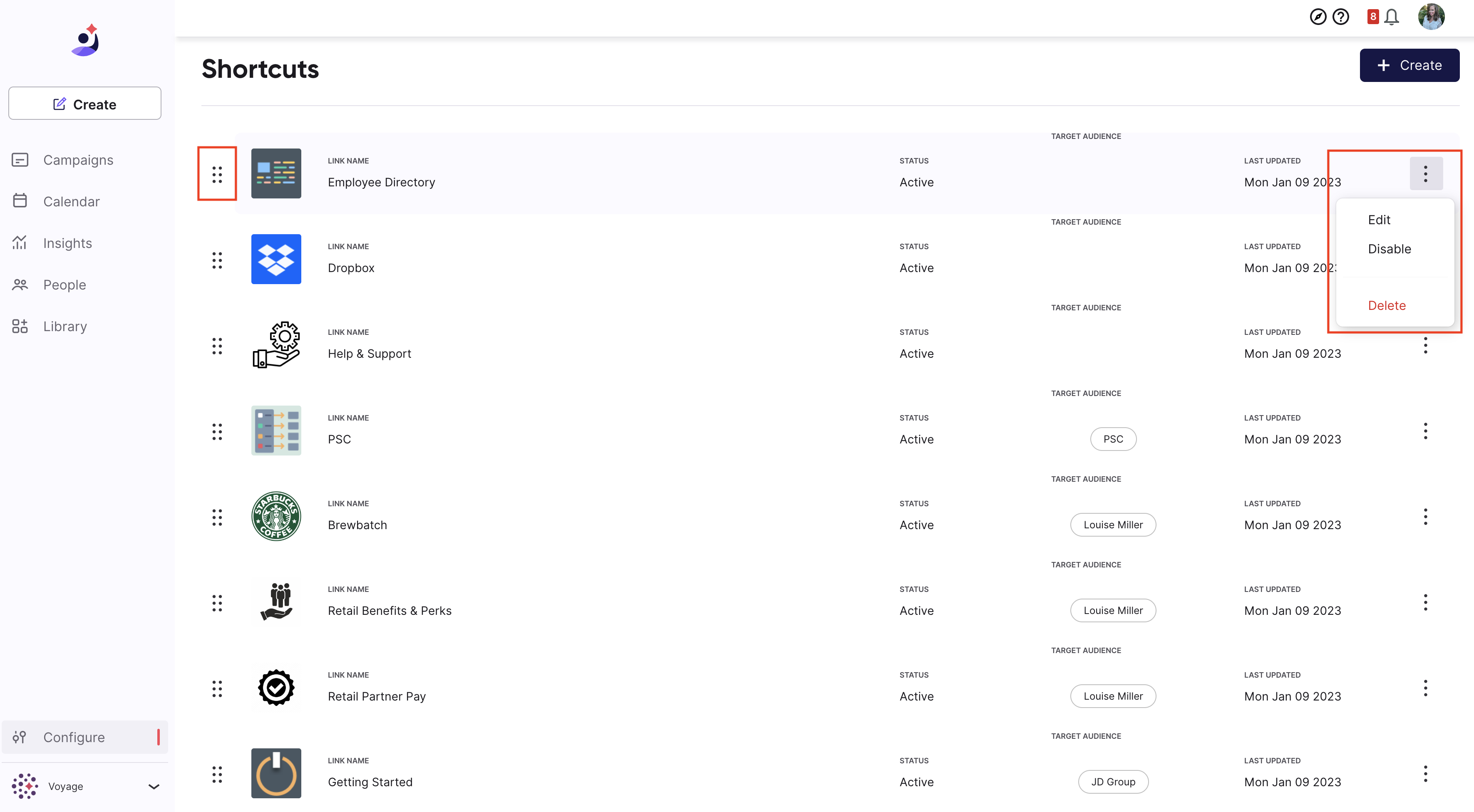Open Employee Directory three-dot menu
This screenshot has width=1474, height=812.
(1425, 173)
